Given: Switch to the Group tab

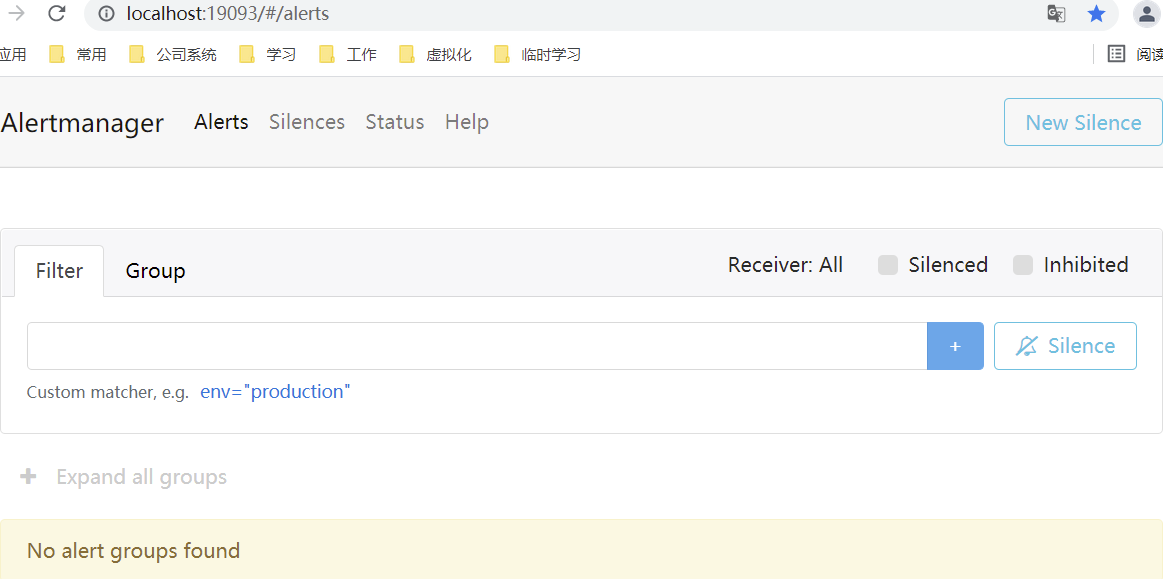Looking at the screenshot, I should click(155, 271).
